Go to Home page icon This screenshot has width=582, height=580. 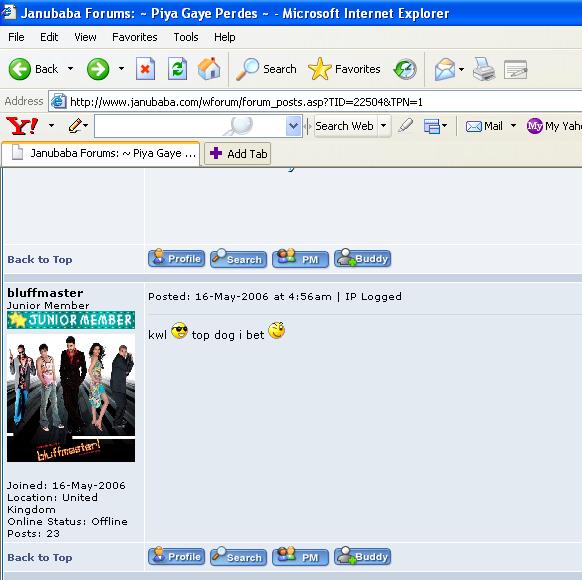point(209,69)
